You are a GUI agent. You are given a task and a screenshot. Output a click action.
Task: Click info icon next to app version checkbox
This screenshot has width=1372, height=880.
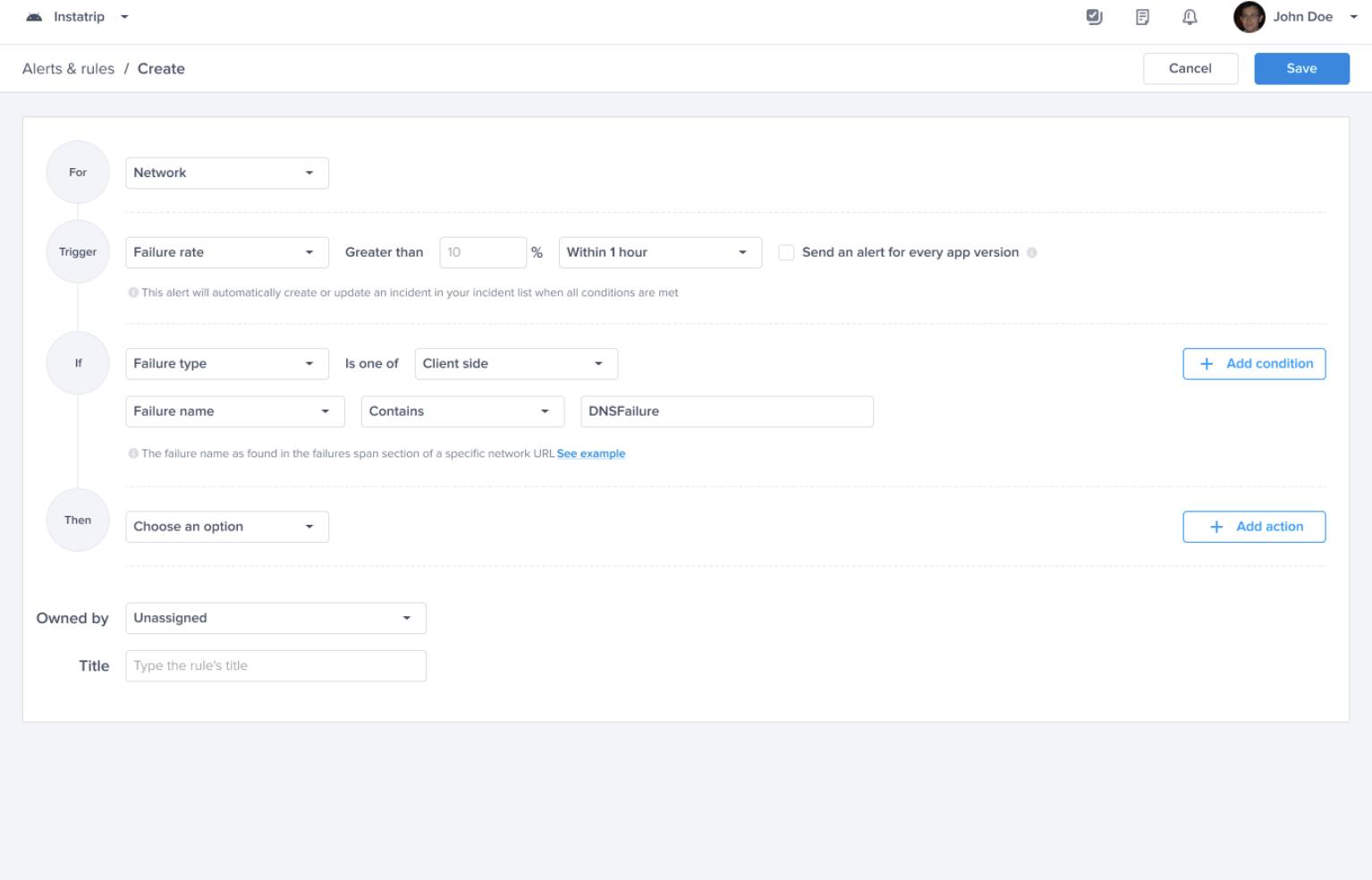(1032, 253)
